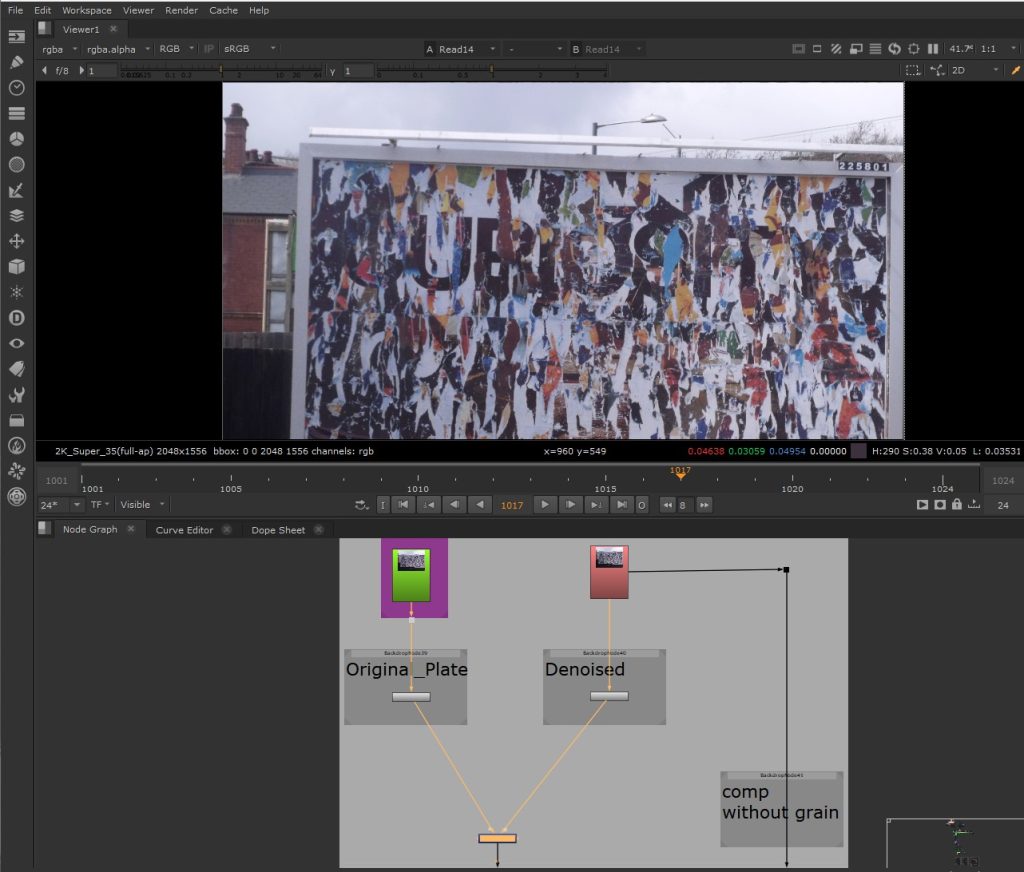Click the current frame field showing 1017
This screenshot has height=872, width=1024.
click(x=512, y=506)
